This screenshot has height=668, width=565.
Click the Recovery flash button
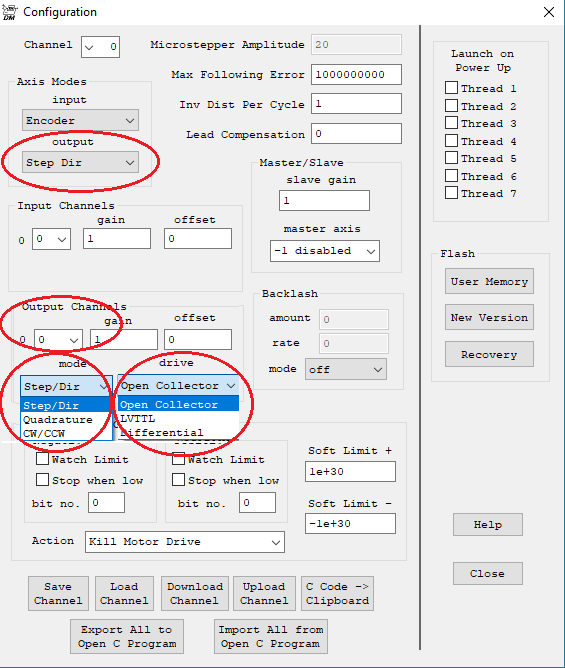pyautogui.click(x=489, y=354)
